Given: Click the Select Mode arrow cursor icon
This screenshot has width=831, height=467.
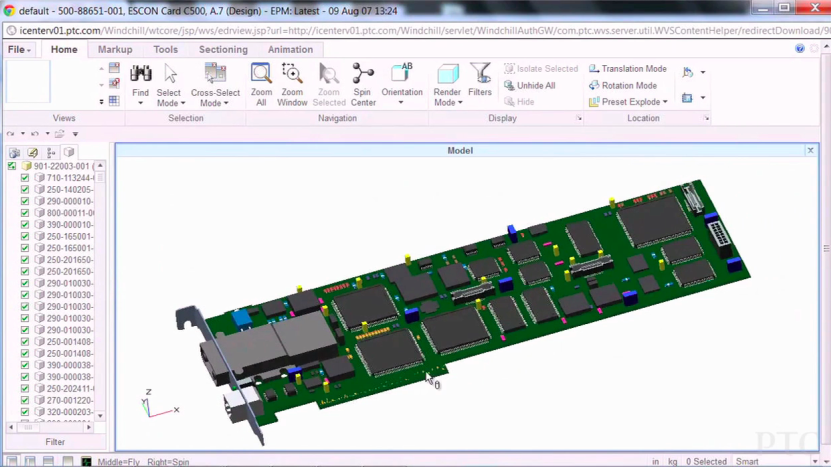Looking at the screenshot, I should (170, 74).
